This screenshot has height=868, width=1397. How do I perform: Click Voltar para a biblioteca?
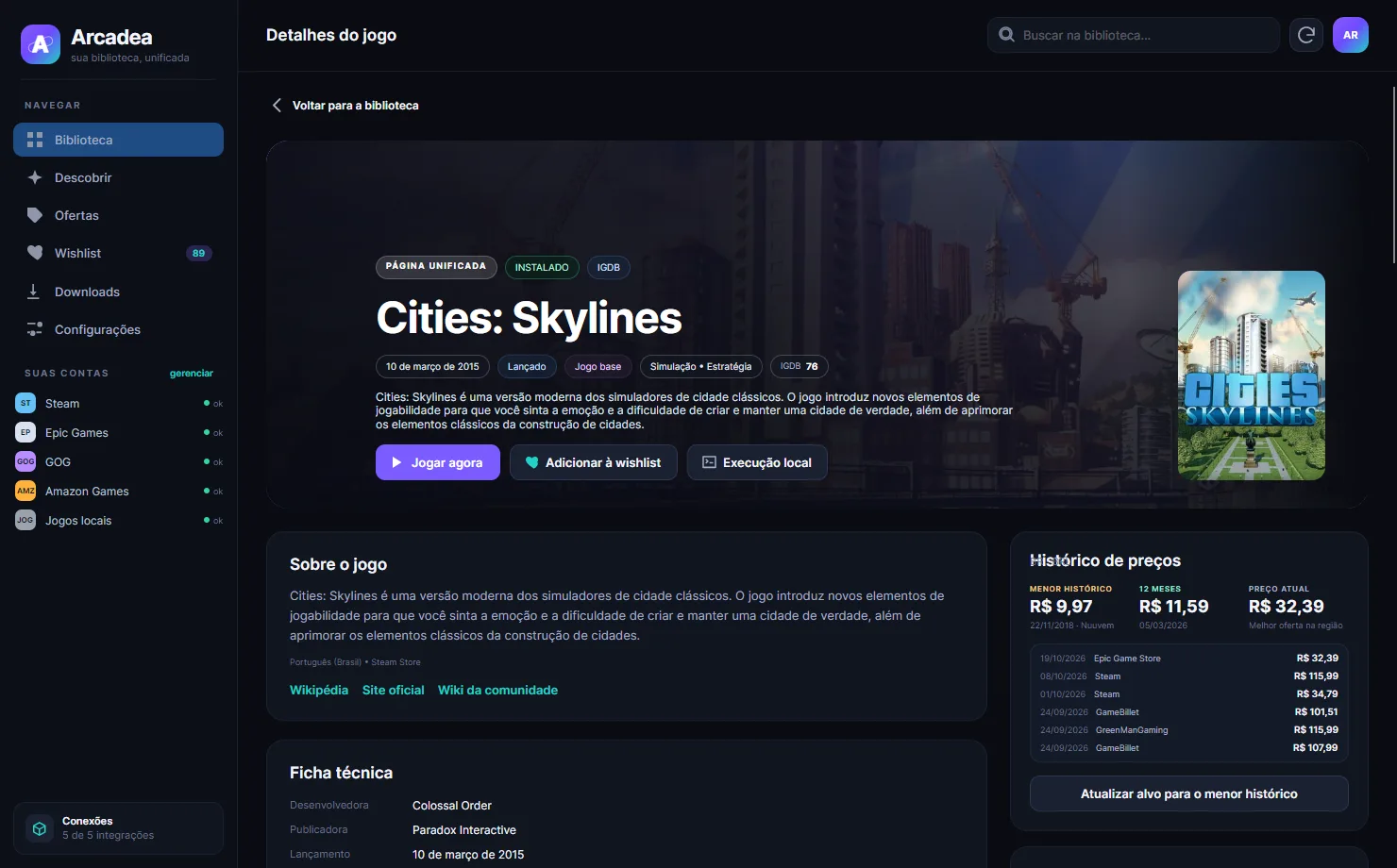pyautogui.click(x=355, y=106)
